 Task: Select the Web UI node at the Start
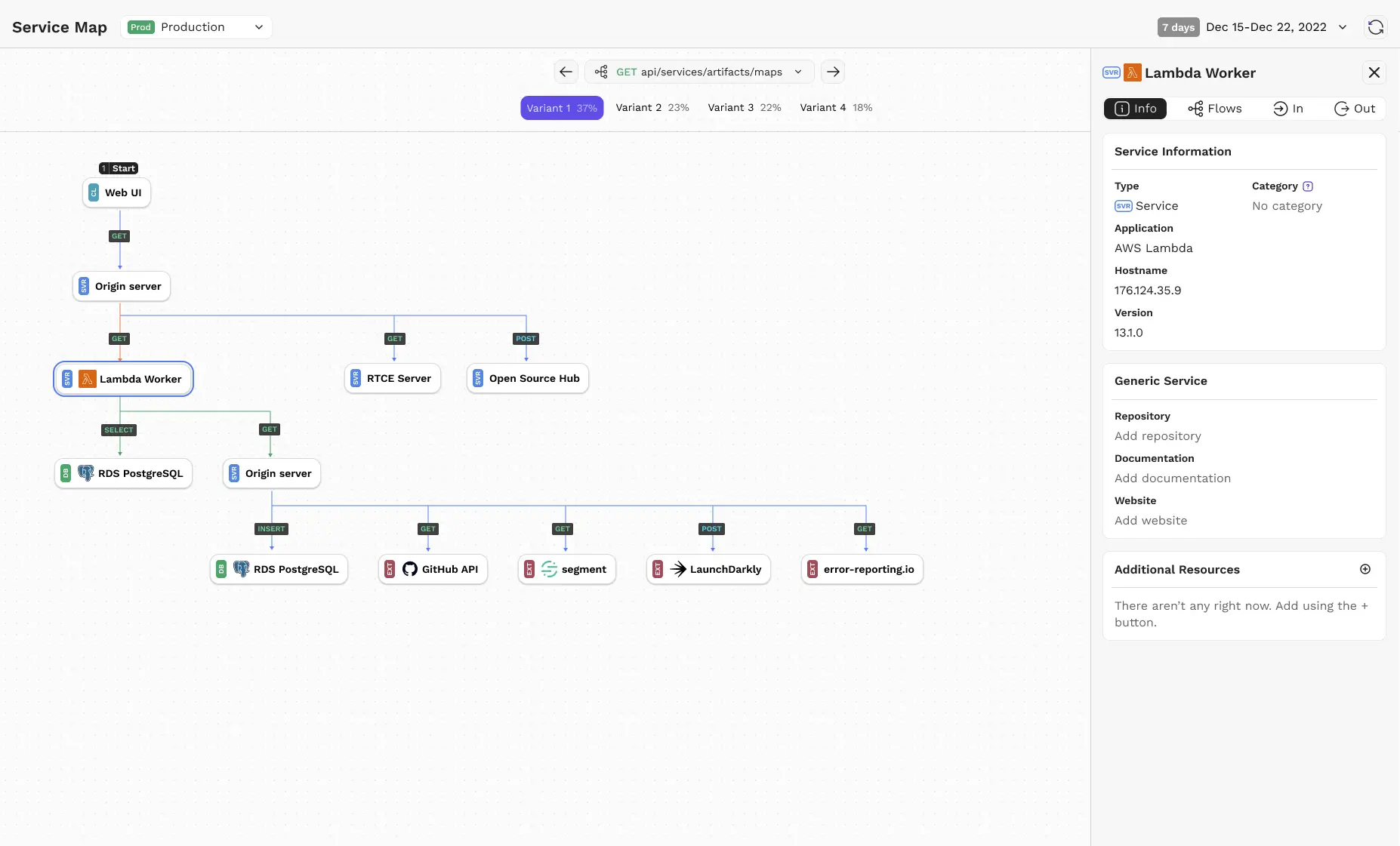click(116, 192)
